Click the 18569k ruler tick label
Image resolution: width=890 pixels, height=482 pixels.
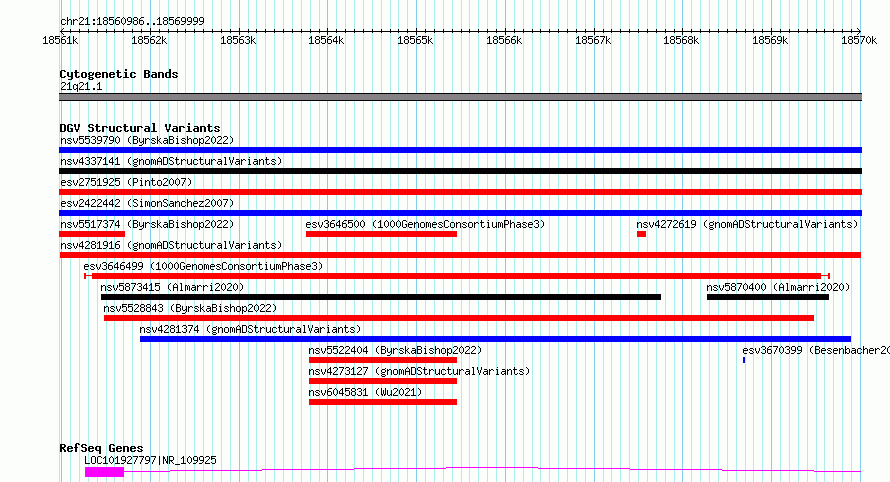pyautogui.click(x=770, y=40)
